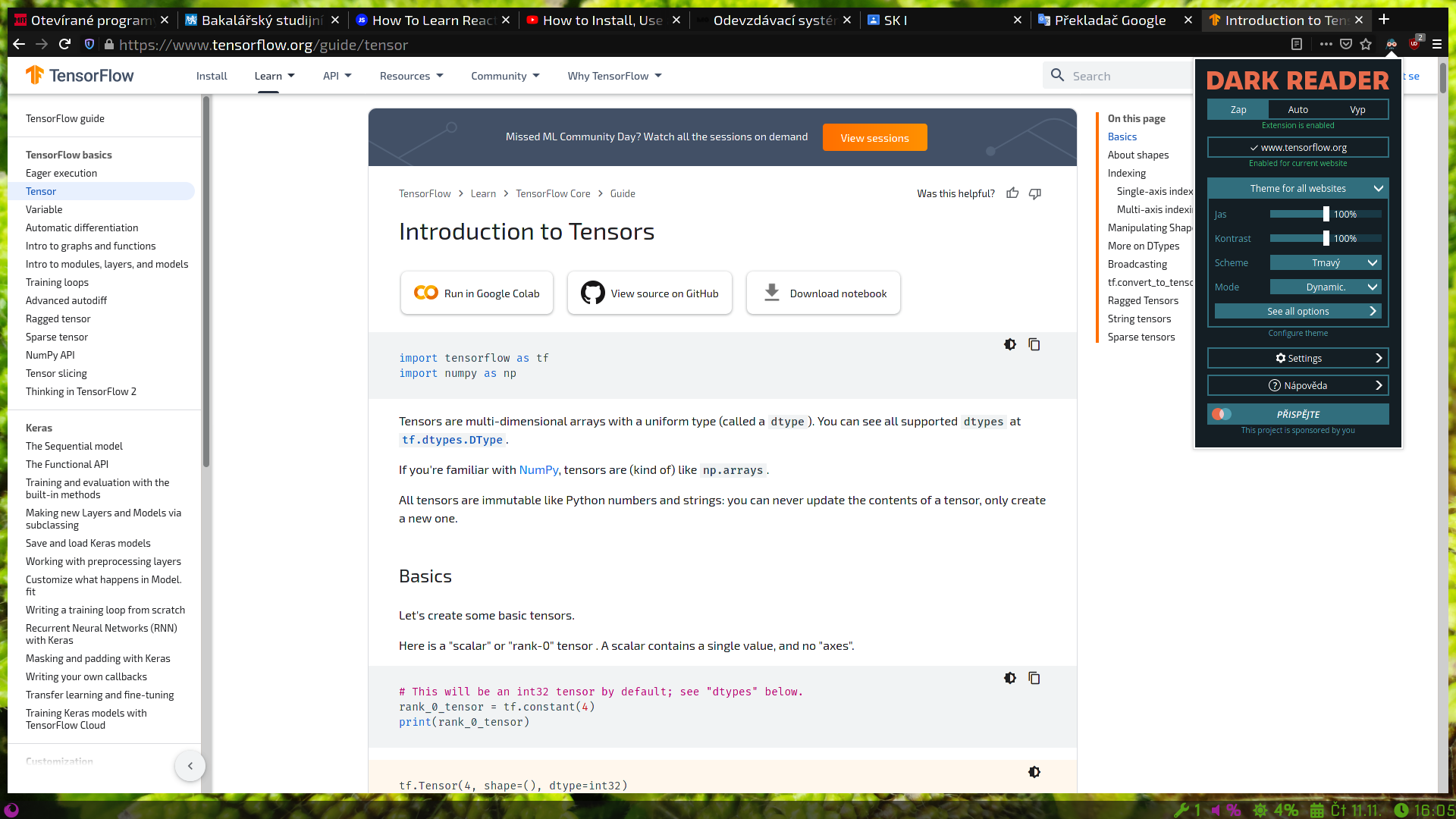Click the bookmark star in the address bar

pyautogui.click(x=1366, y=45)
